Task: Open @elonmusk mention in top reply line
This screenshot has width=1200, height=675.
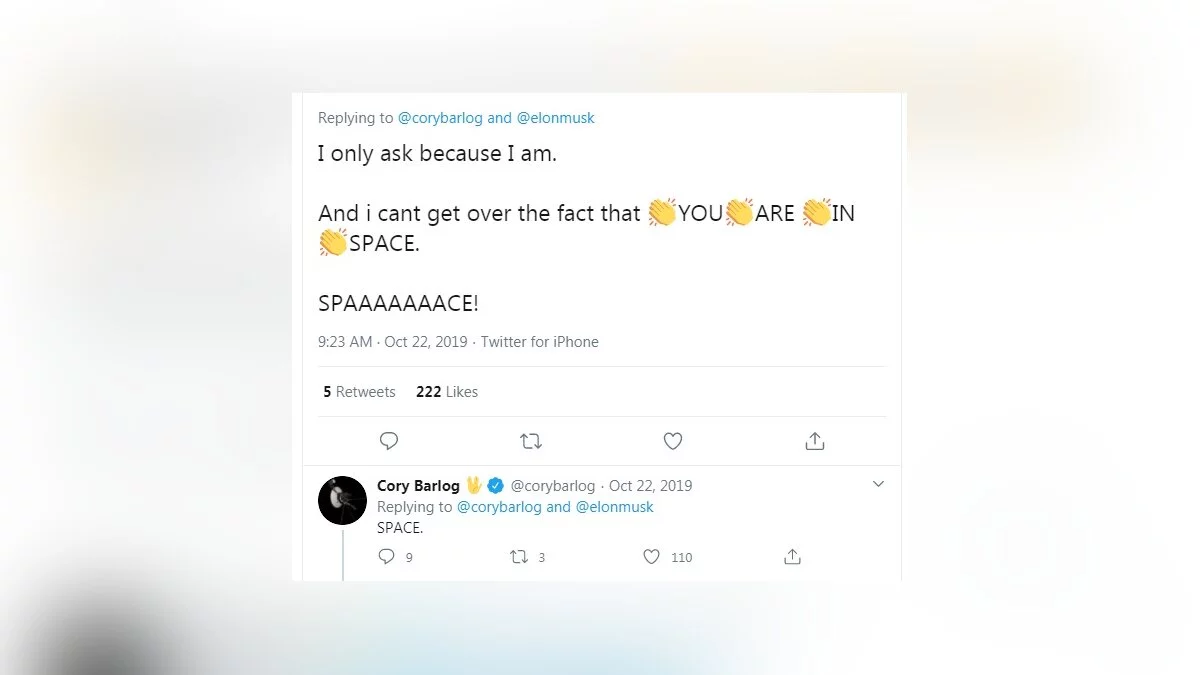Action: click(x=555, y=118)
